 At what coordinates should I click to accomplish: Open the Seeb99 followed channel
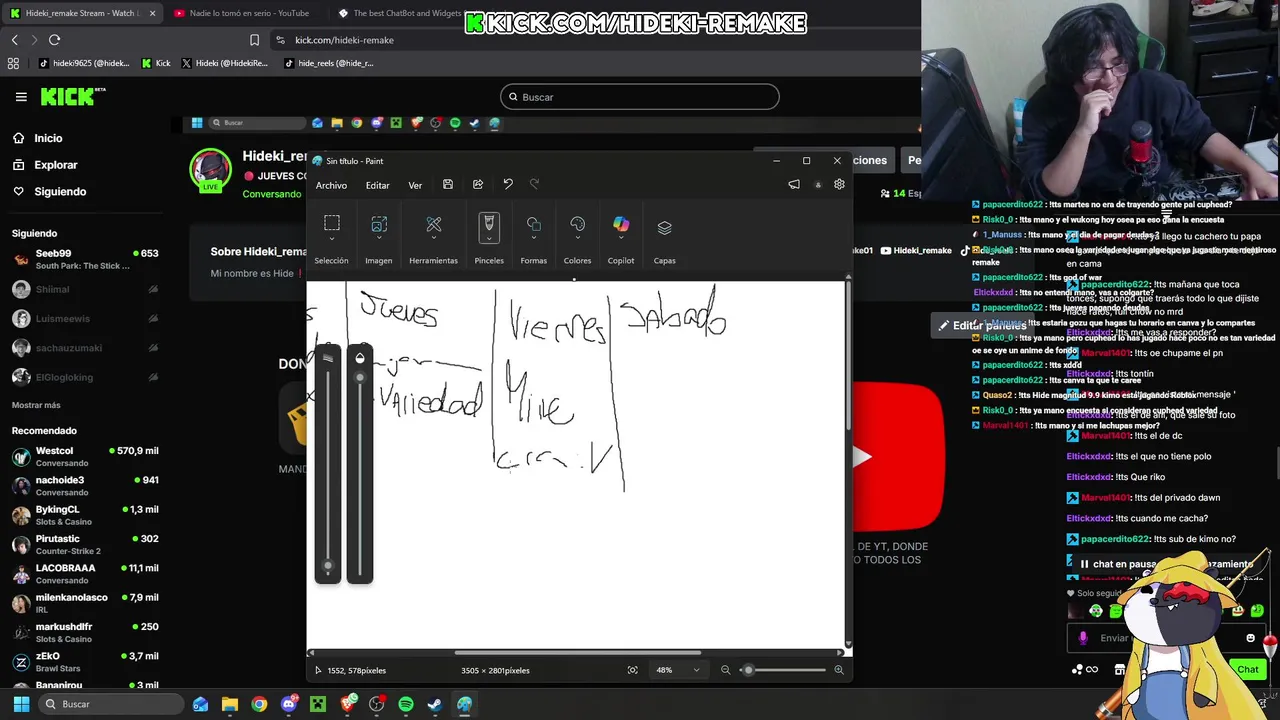85,259
